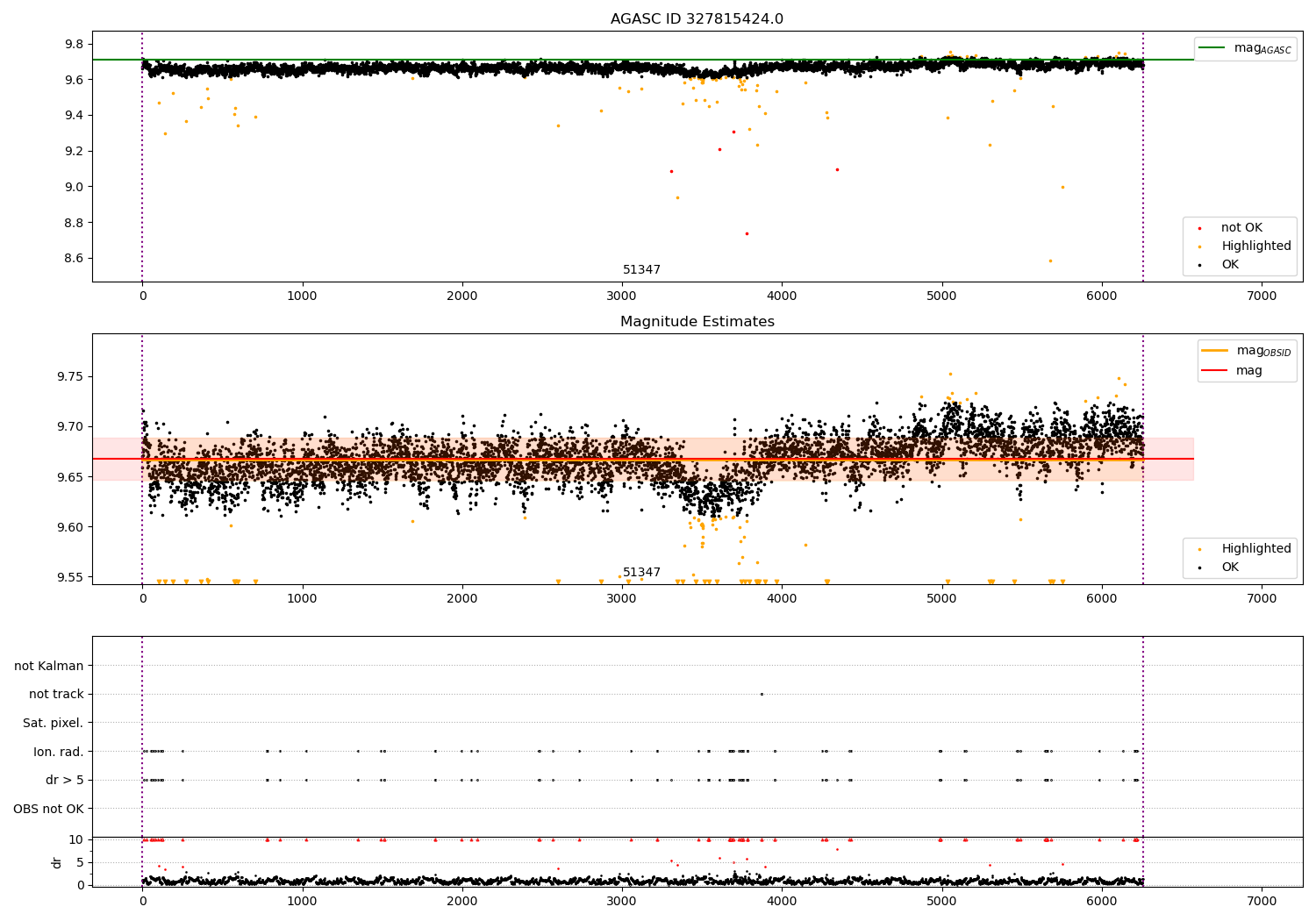Click the lone data point in 'not track' row
The width and height of the screenshot is (1316, 921).
pyautogui.click(x=762, y=694)
